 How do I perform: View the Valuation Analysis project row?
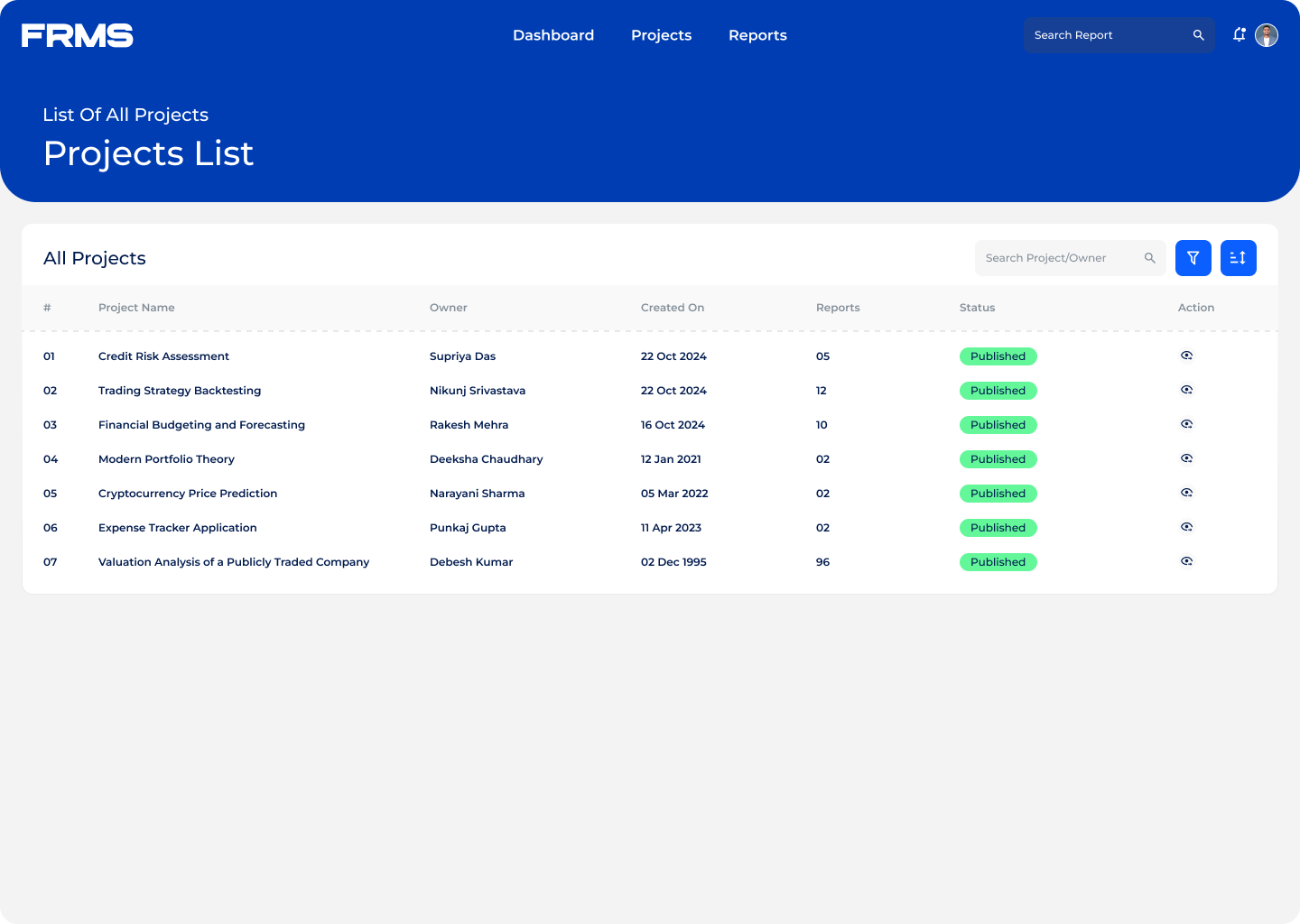1186,561
